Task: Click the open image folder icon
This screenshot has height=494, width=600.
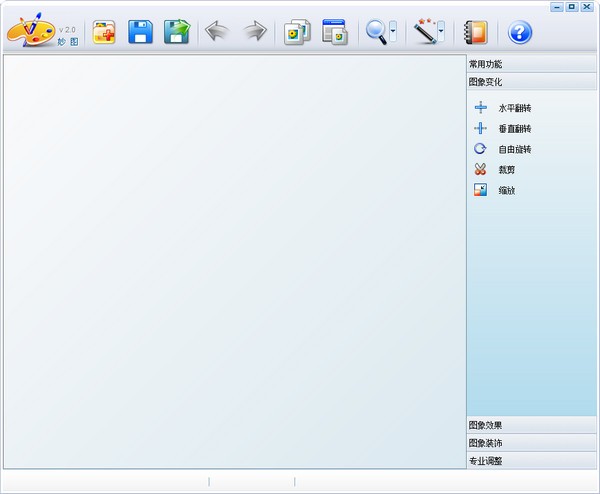Action: [x=104, y=33]
